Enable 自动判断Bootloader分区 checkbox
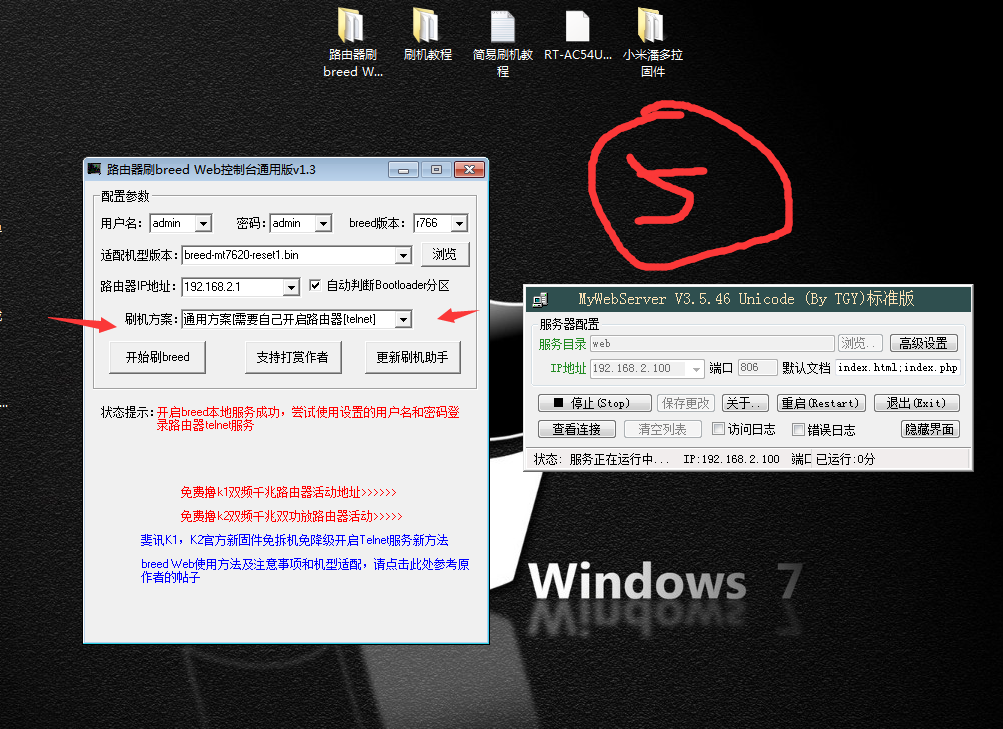1003x729 pixels. [x=315, y=285]
